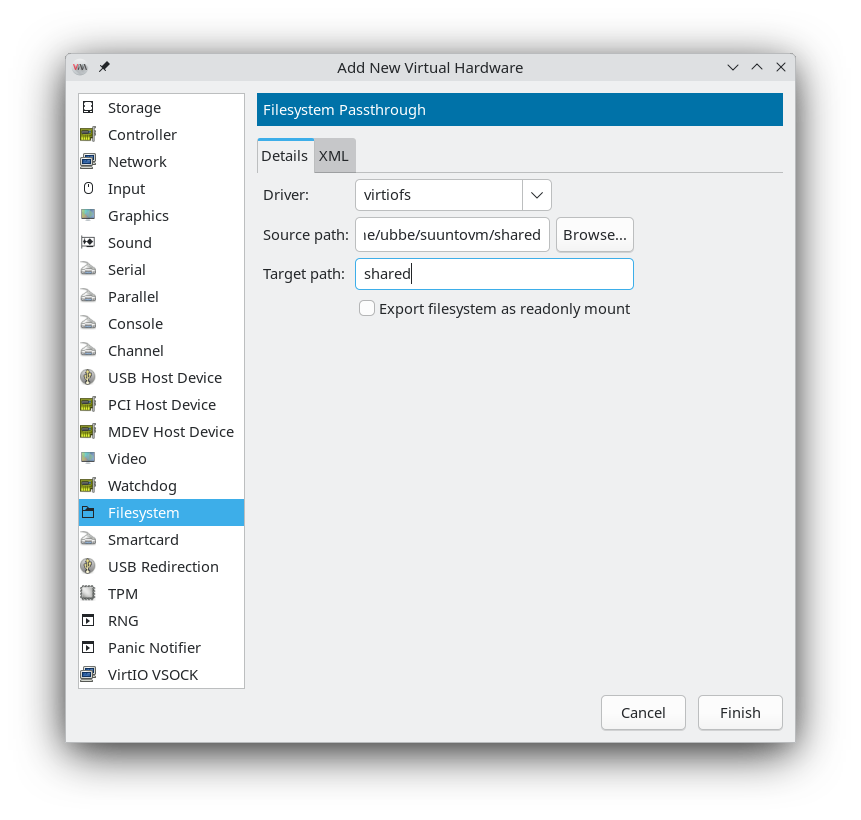The height and width of the screenshot is (820, 861).
Task: Click the Target path text field
Action: [x=494, y=274]
